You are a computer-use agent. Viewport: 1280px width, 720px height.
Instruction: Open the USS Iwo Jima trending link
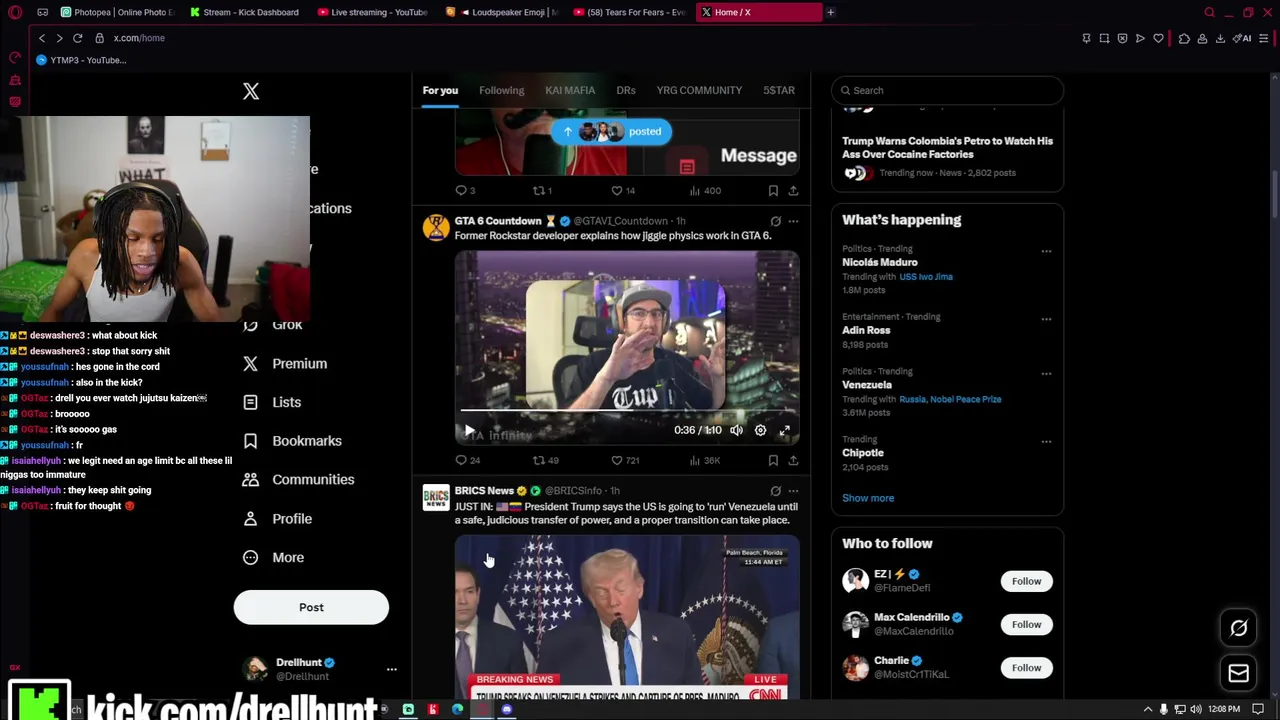[926, 276]
